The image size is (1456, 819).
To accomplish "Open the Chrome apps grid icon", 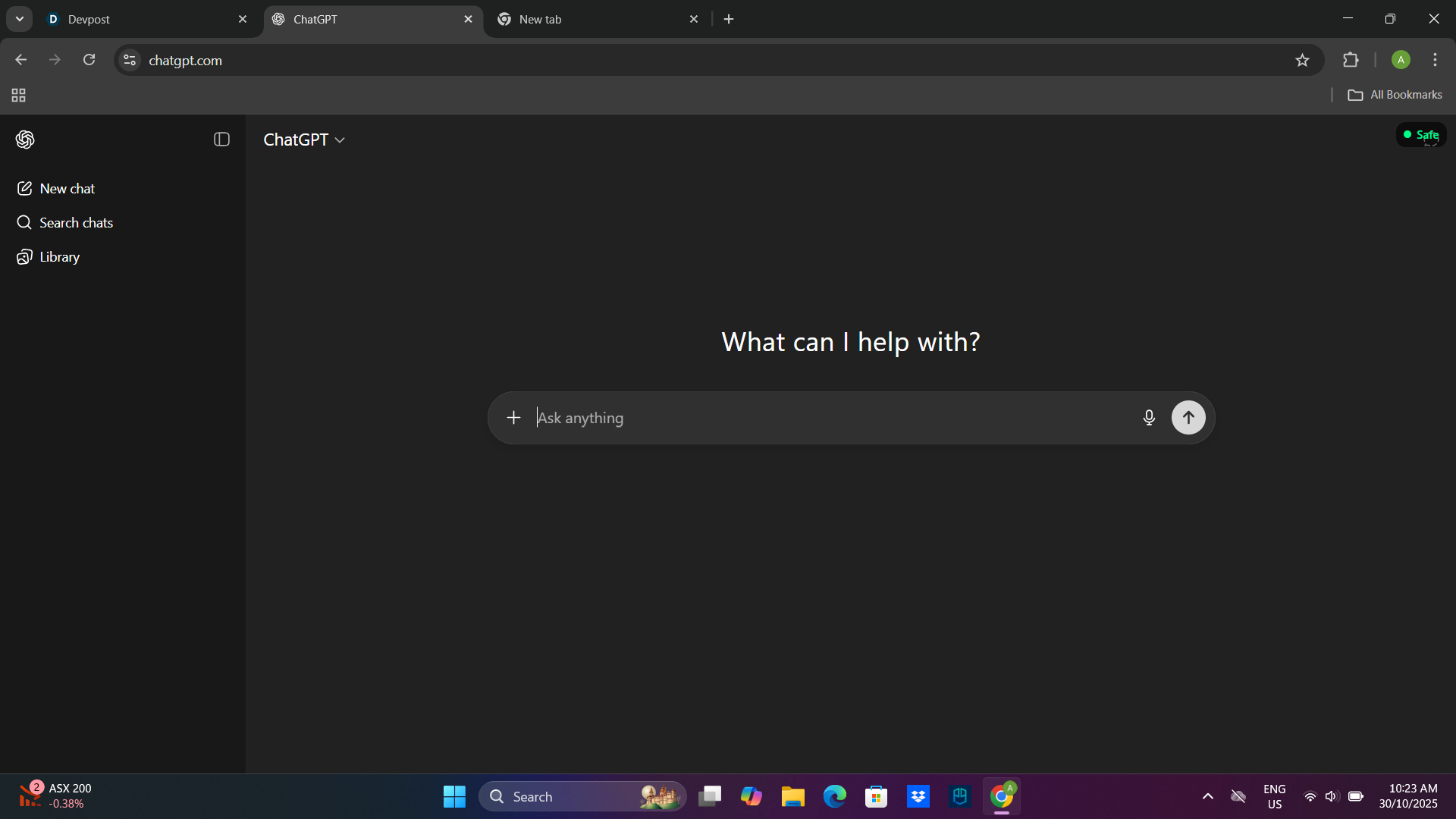I will click(19, 95).
